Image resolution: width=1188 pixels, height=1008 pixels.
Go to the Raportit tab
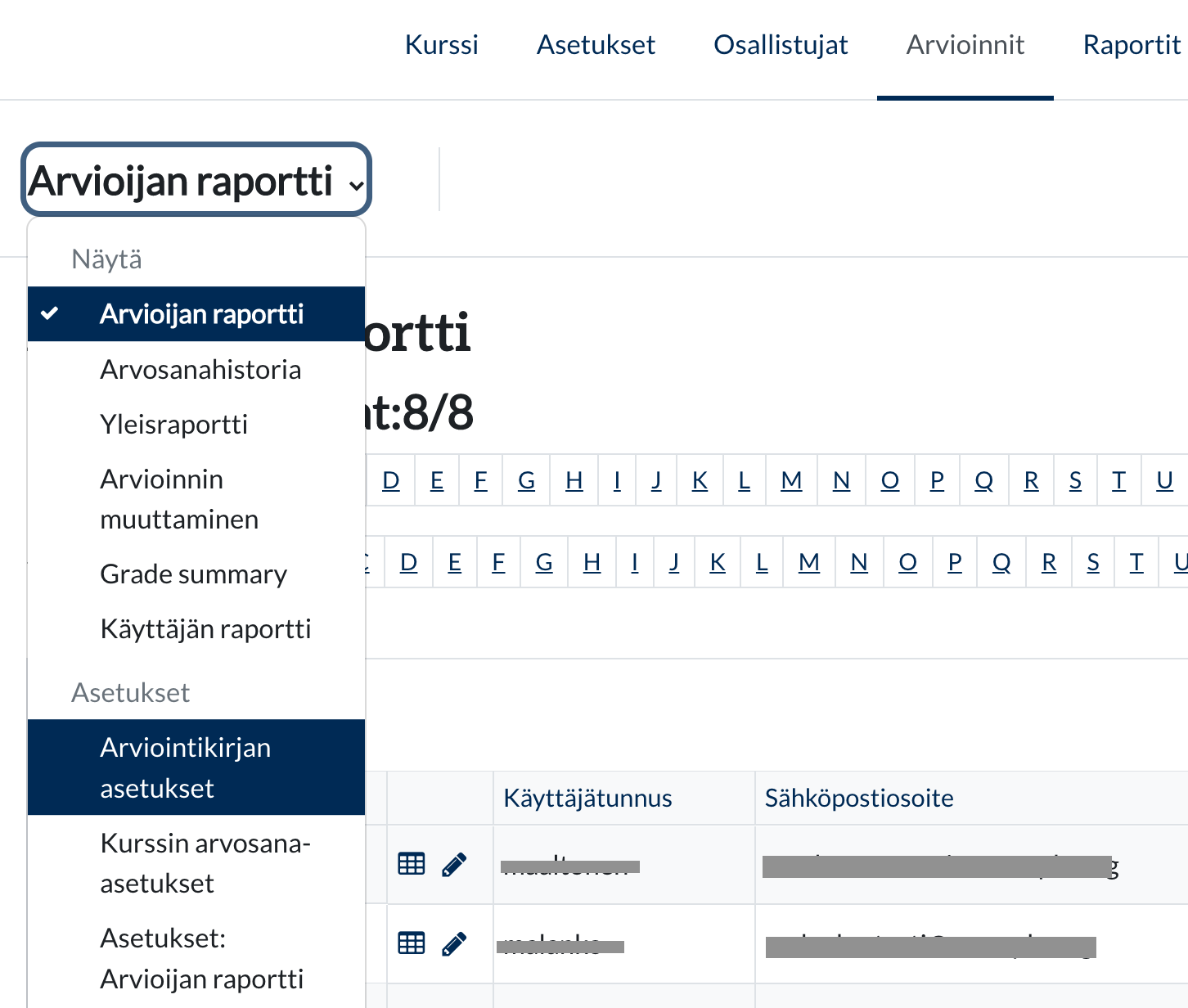point(1131,45)
